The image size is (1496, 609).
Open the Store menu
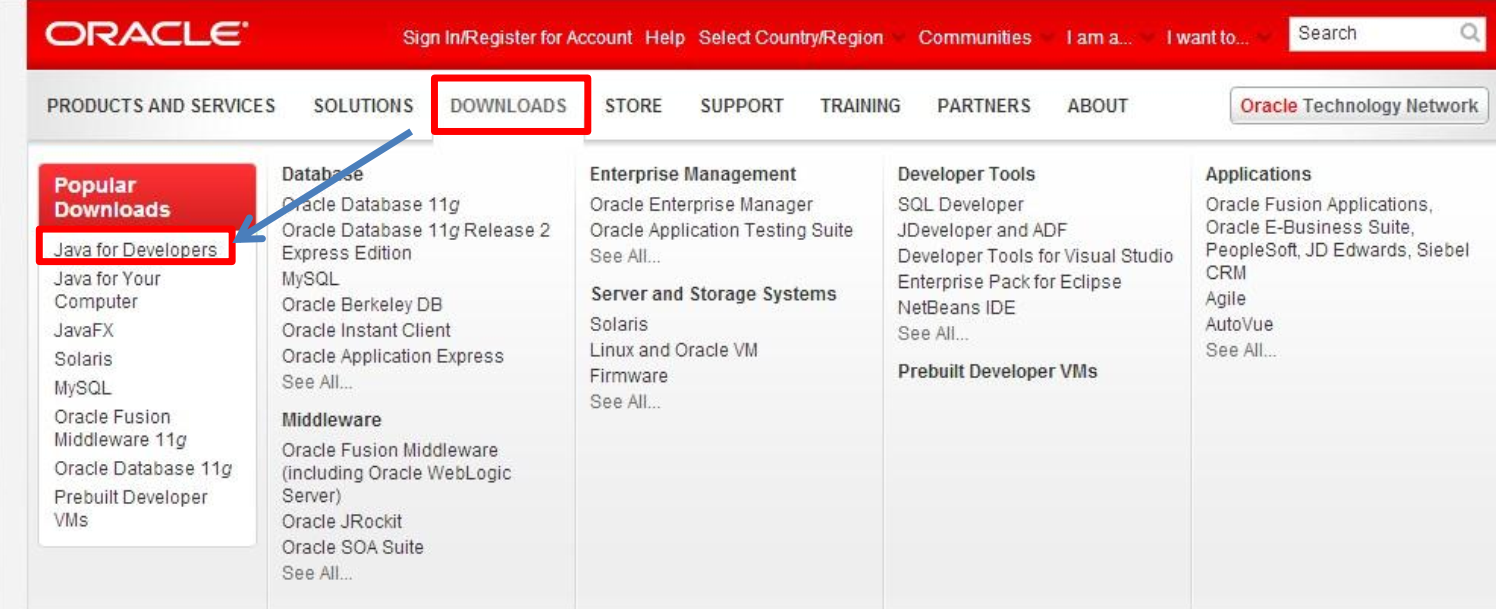(x=633, y=106)
